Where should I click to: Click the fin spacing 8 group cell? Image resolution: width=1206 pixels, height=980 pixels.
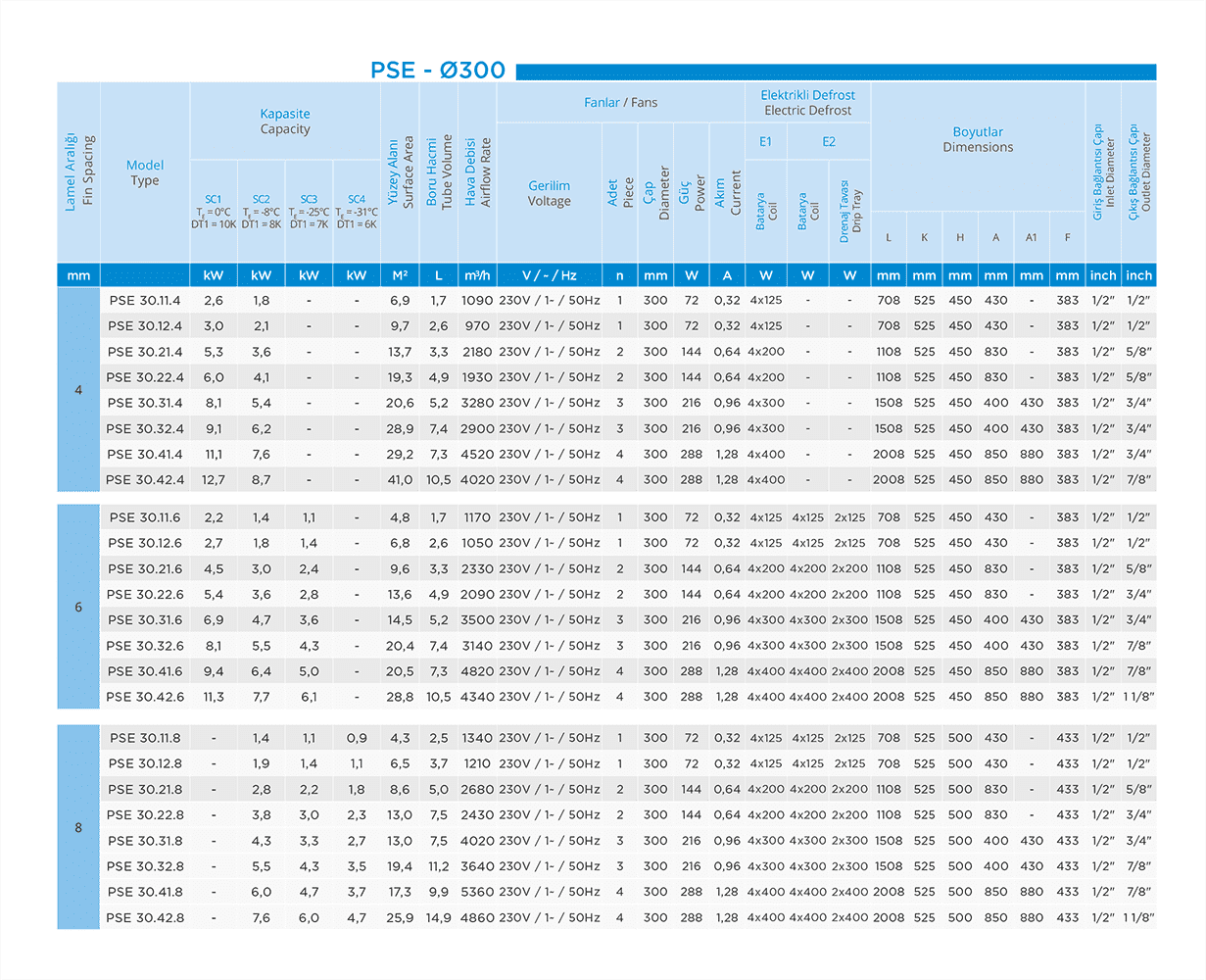pyautogui.click(x=78, y=827)
